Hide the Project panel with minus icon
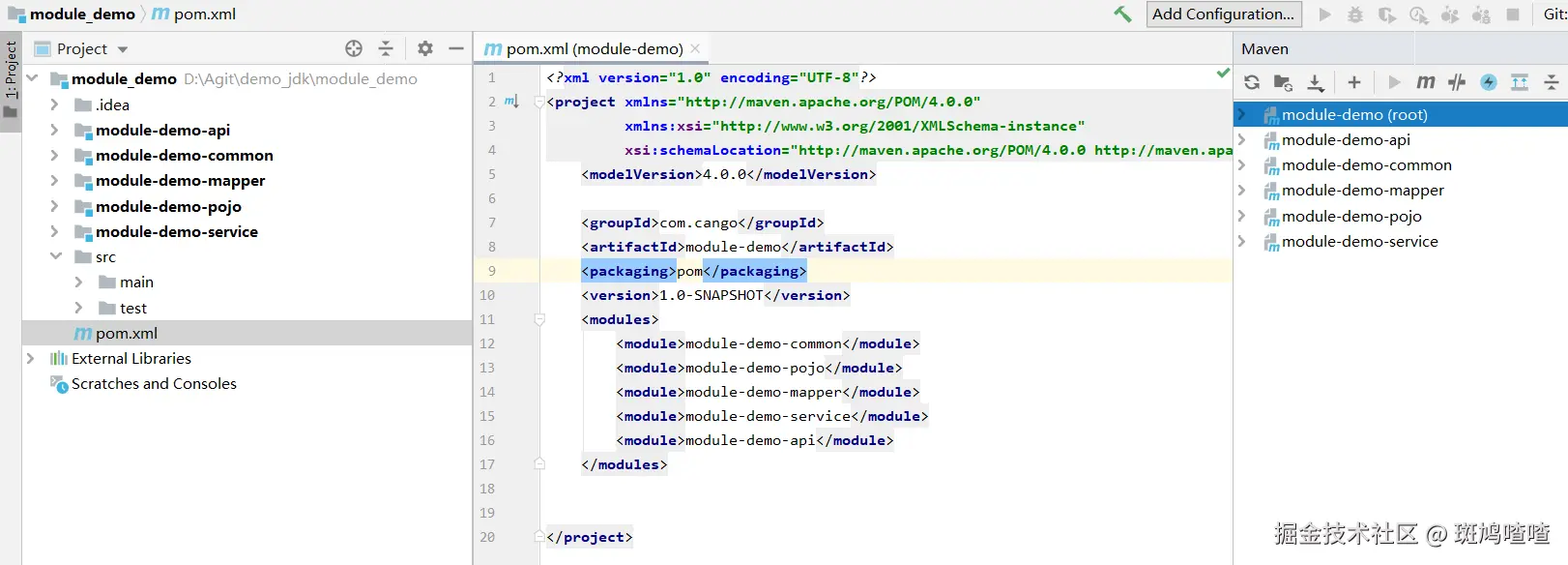This screenshot has width=1568, height=565. click(456, 48)
